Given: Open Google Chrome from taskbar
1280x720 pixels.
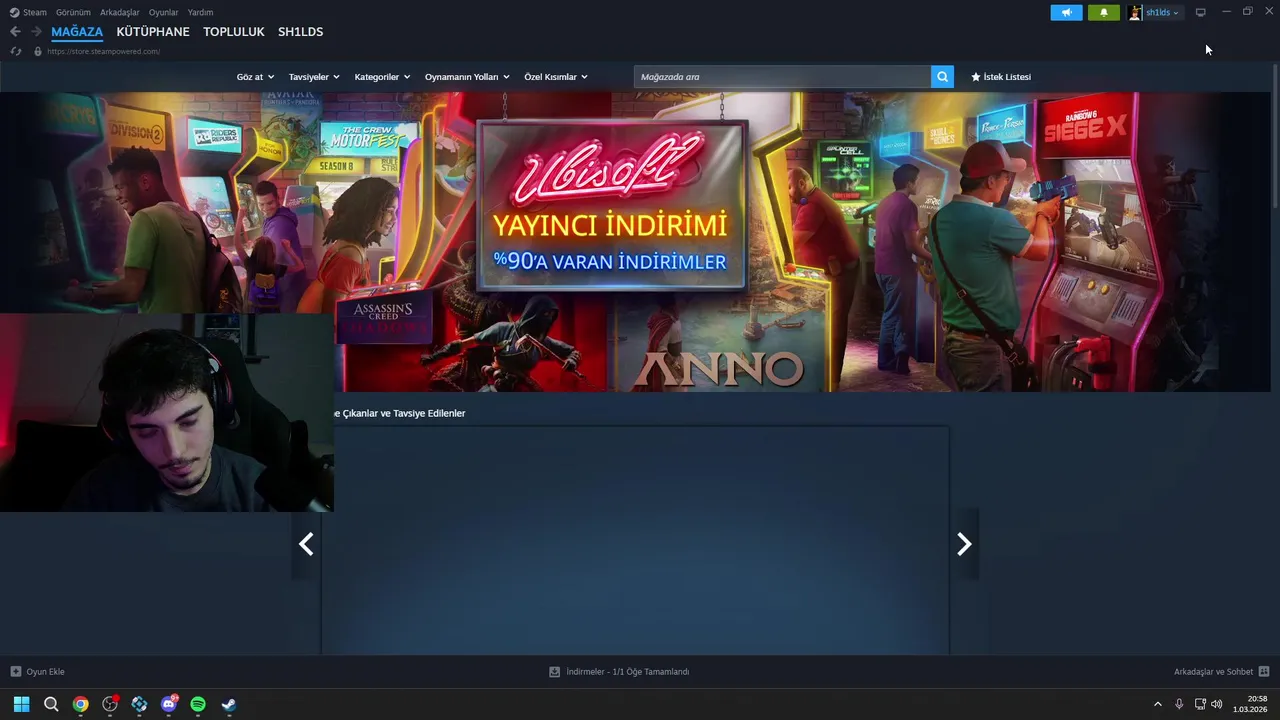Looking at the screenshot, I should (x=80, y=704).
